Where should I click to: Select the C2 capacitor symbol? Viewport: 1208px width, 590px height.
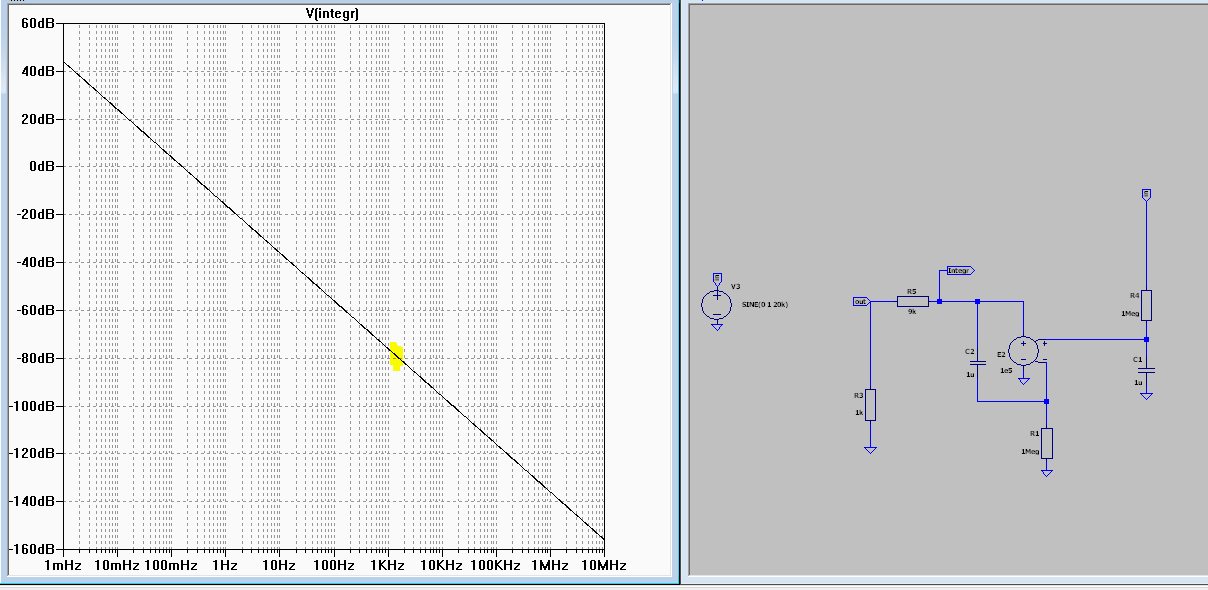[978, 362]
